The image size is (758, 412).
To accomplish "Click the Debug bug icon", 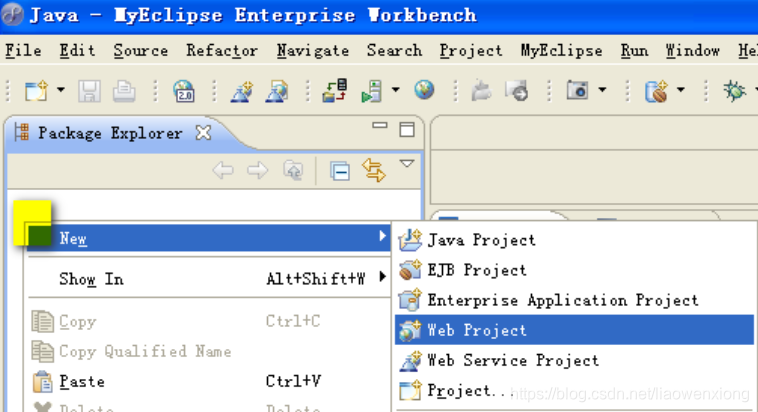I will 734,90.
